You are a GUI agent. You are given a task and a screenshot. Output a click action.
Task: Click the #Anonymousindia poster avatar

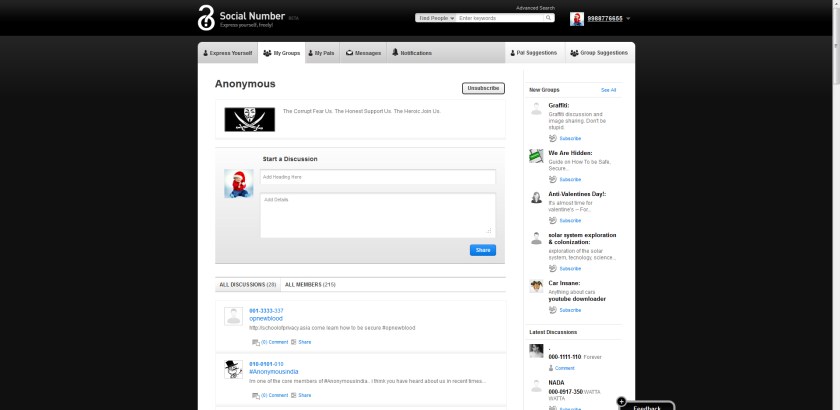[233, 369]
